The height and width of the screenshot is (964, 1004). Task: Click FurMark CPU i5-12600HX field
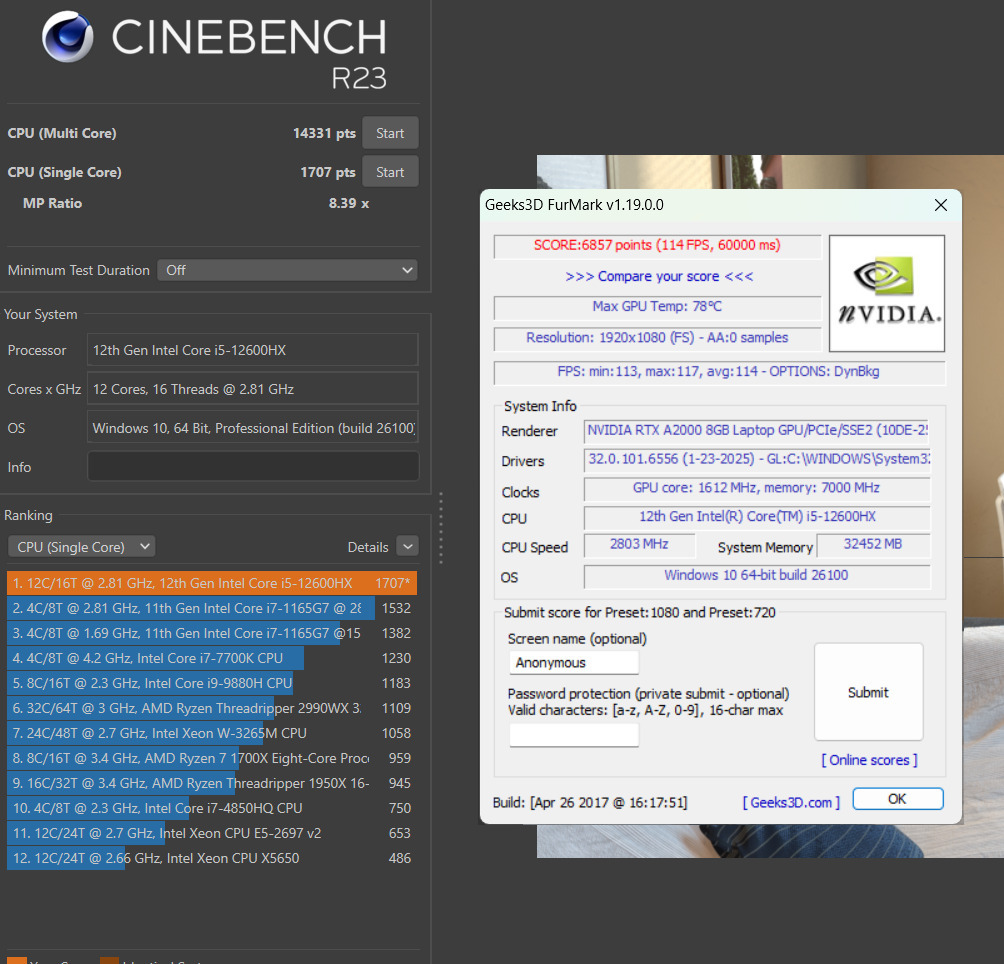757,517
